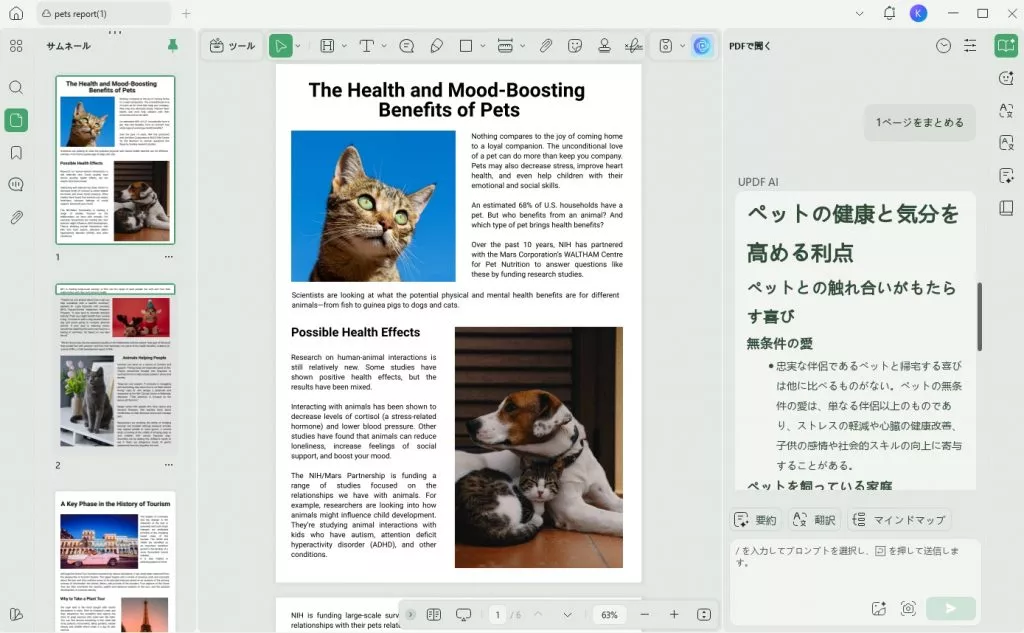Expand the cursor tool dropdown arrow
The height and width of the screenshot is (633, 1024).
[x=298, y=46]
